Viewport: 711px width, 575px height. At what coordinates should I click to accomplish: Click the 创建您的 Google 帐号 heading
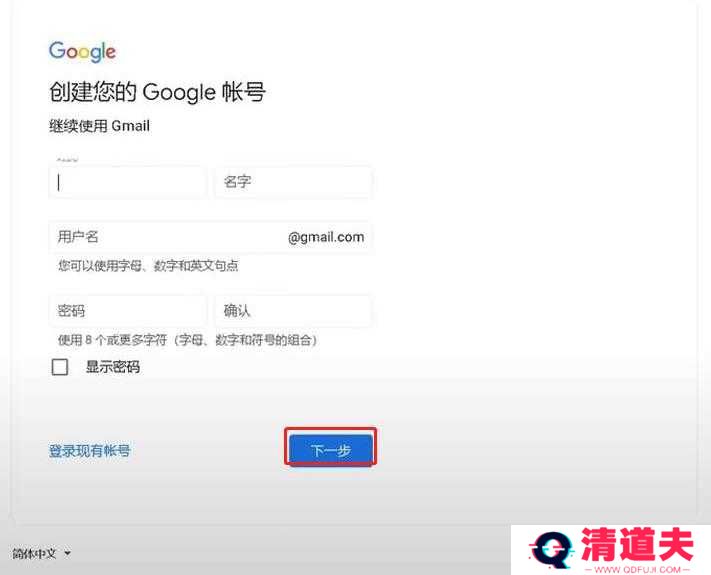(157, 92)
